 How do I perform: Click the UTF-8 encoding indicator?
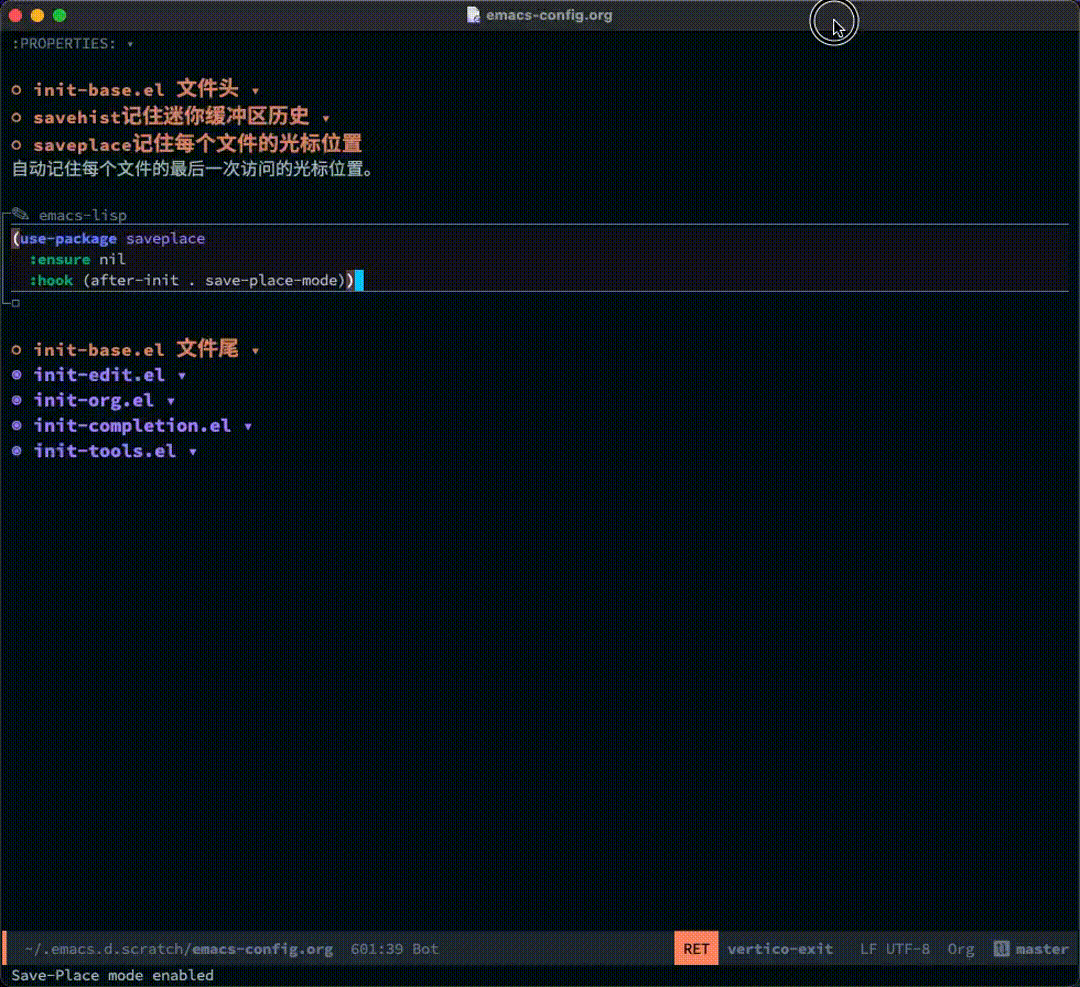[x=907, y=948]
